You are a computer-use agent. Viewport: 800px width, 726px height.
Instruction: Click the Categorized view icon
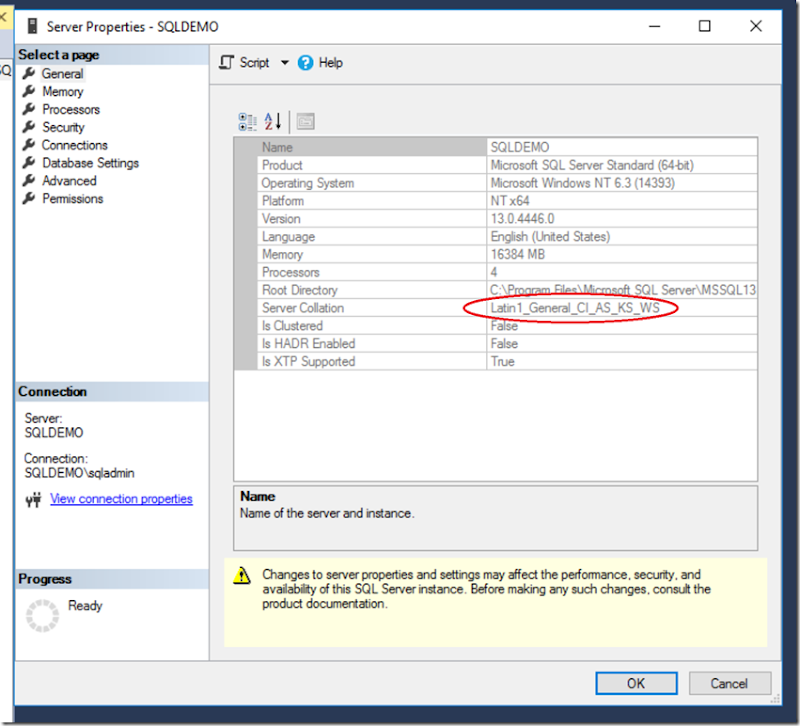248,121
